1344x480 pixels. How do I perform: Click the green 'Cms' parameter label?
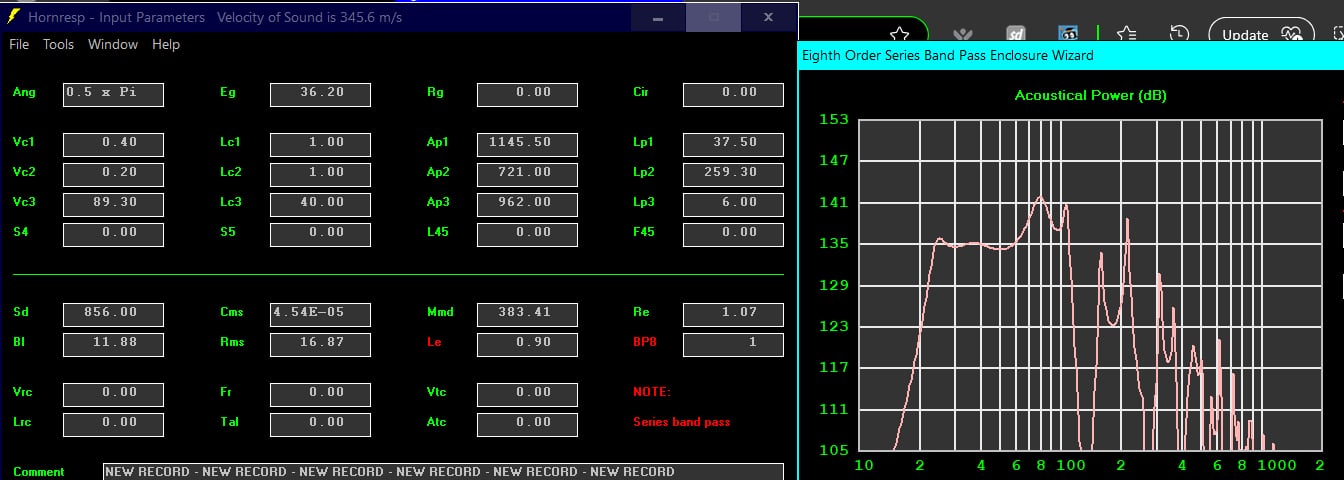pyautogui.click(x=231, y=312)
